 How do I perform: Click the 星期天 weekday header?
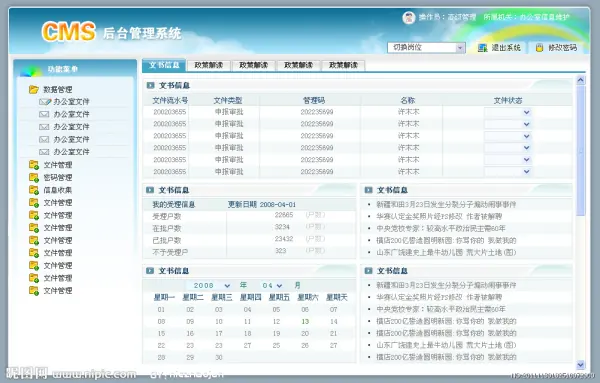(x=337, y=297)
